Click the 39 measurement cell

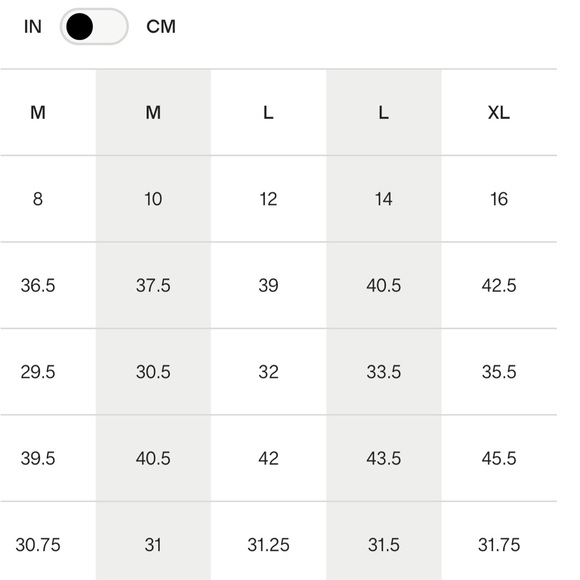pos(269,286)
